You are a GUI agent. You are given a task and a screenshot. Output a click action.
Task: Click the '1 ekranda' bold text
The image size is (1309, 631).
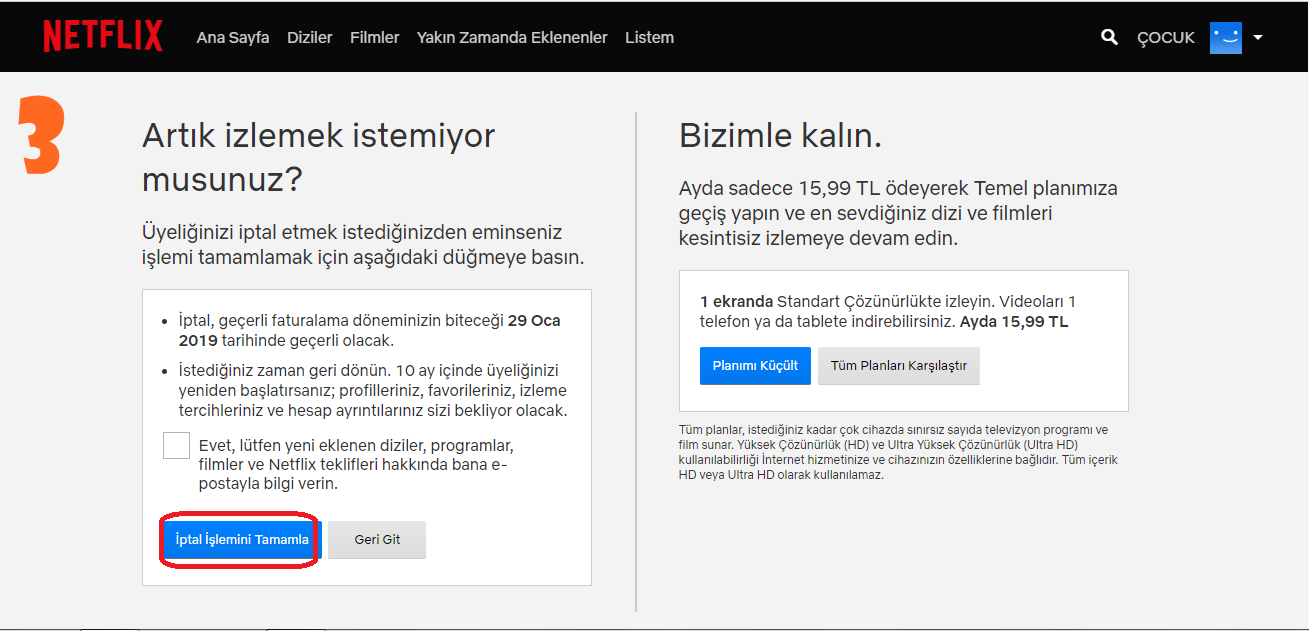(x=736, y=301)
